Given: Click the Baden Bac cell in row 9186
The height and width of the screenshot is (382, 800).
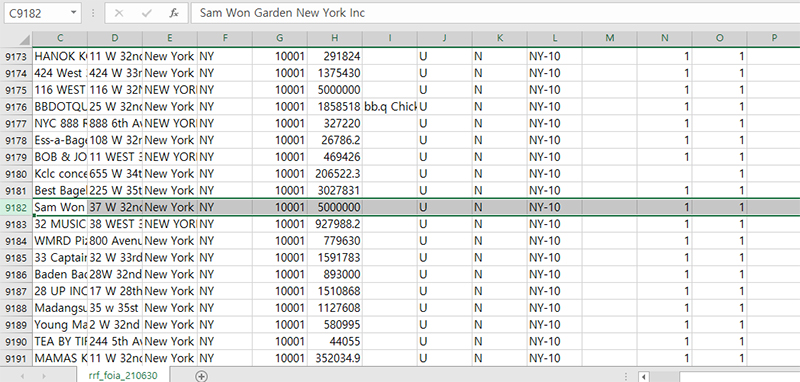Looking at the screenshot, I should coord(60,274).
